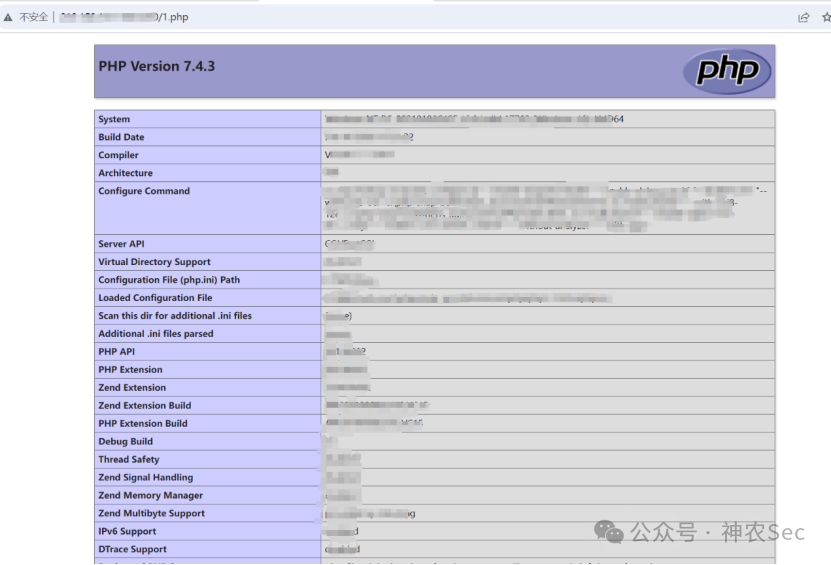This screenshot has height=565, width=831.
Task: Click the 'Debug Build' row label
Action: [126, 442]
